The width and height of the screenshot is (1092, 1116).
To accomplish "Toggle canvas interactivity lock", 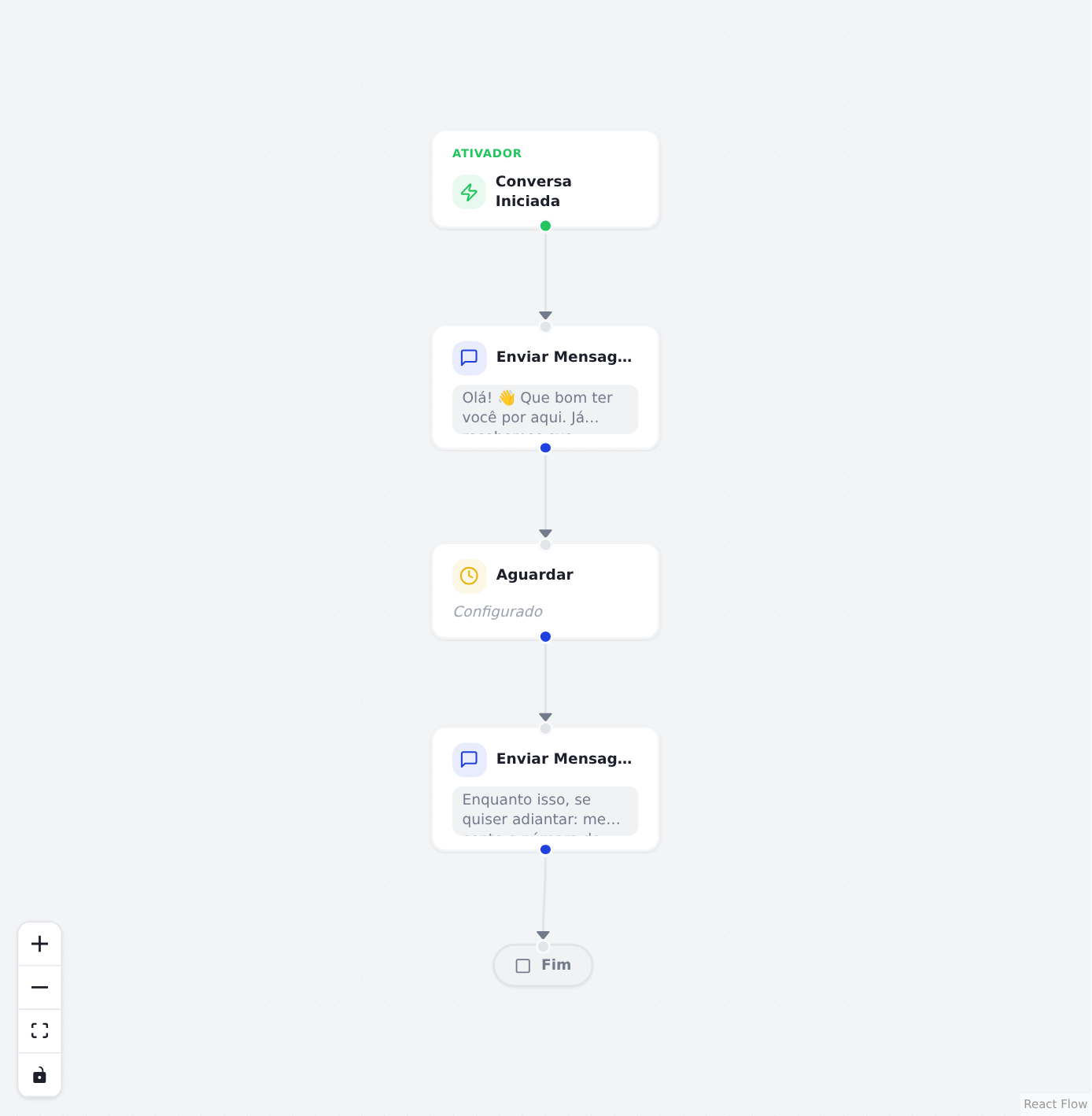I will pos(39,1075).
